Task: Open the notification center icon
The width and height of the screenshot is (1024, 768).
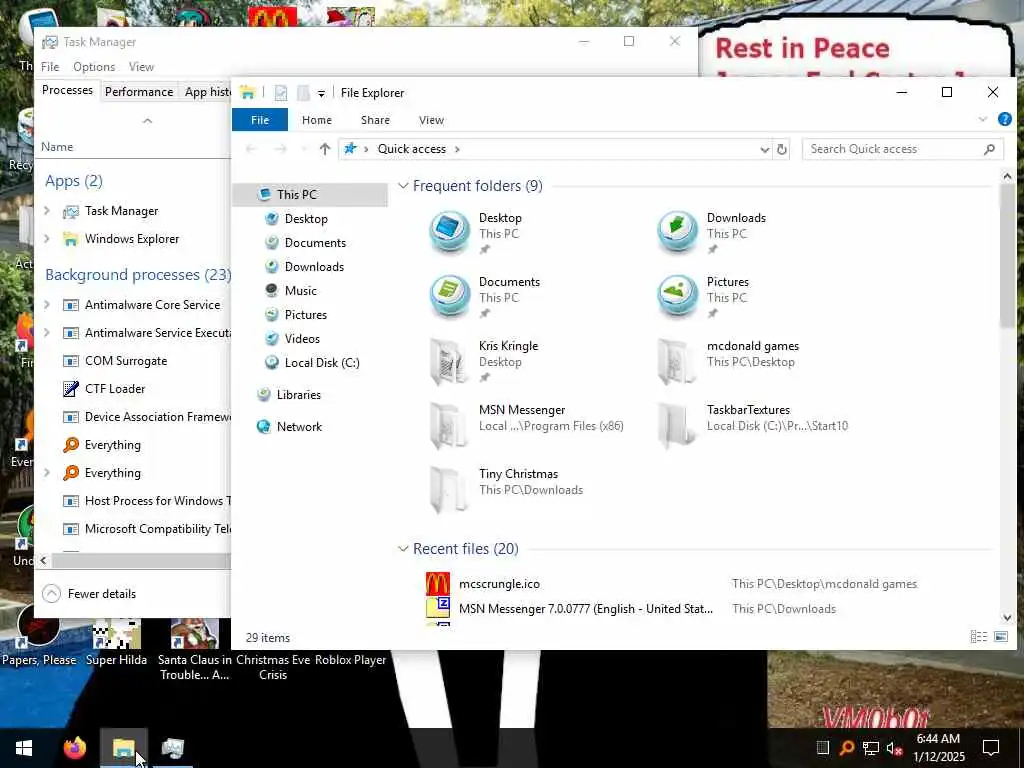Action: [x=991, y=748]
